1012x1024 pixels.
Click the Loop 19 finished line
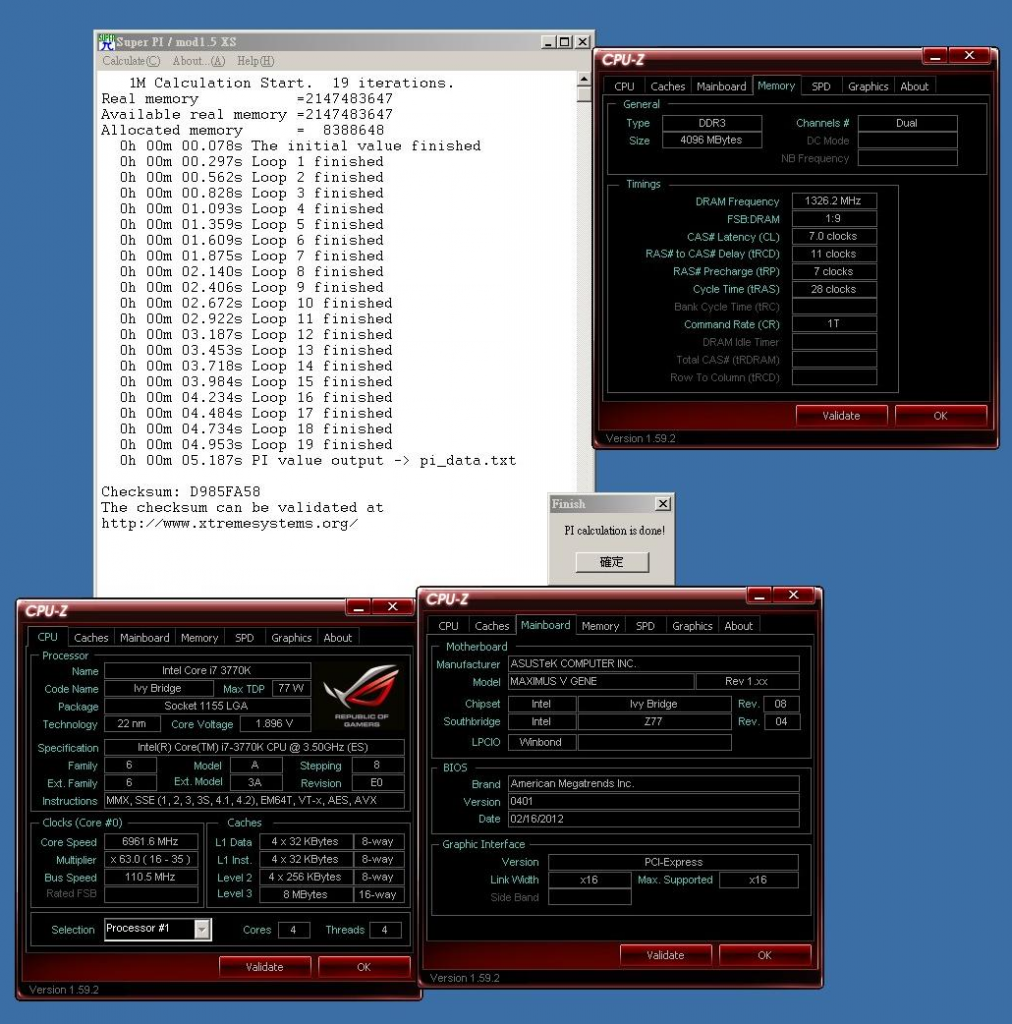[256, 444]
